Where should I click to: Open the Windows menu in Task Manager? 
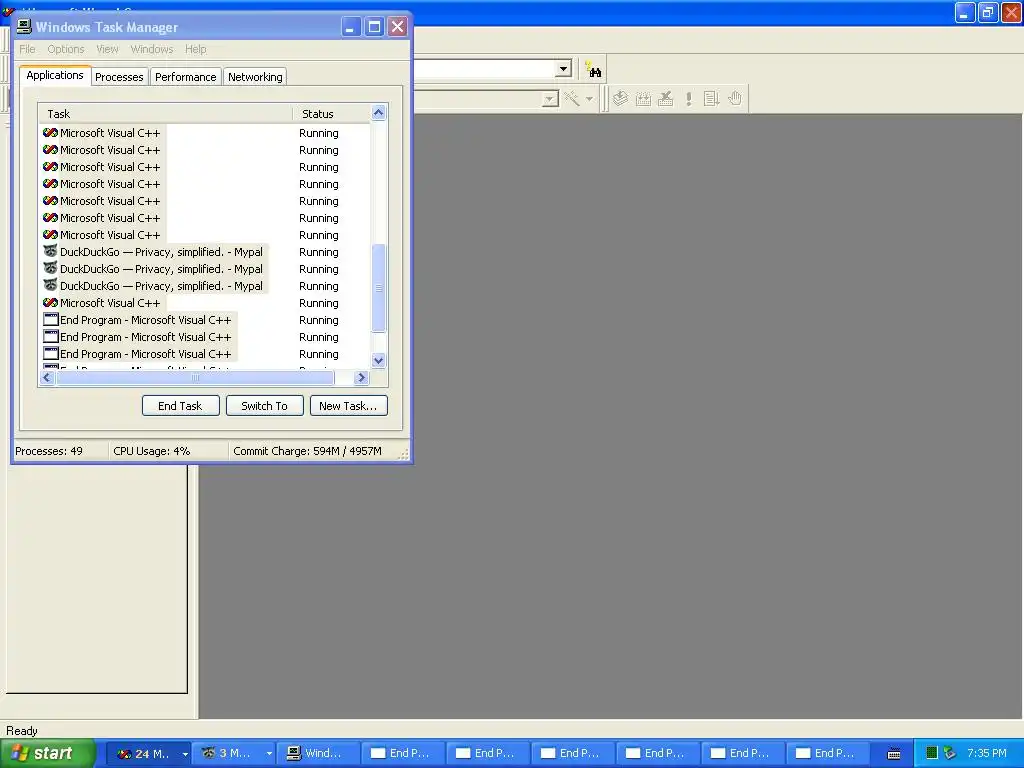pos(152,49)
